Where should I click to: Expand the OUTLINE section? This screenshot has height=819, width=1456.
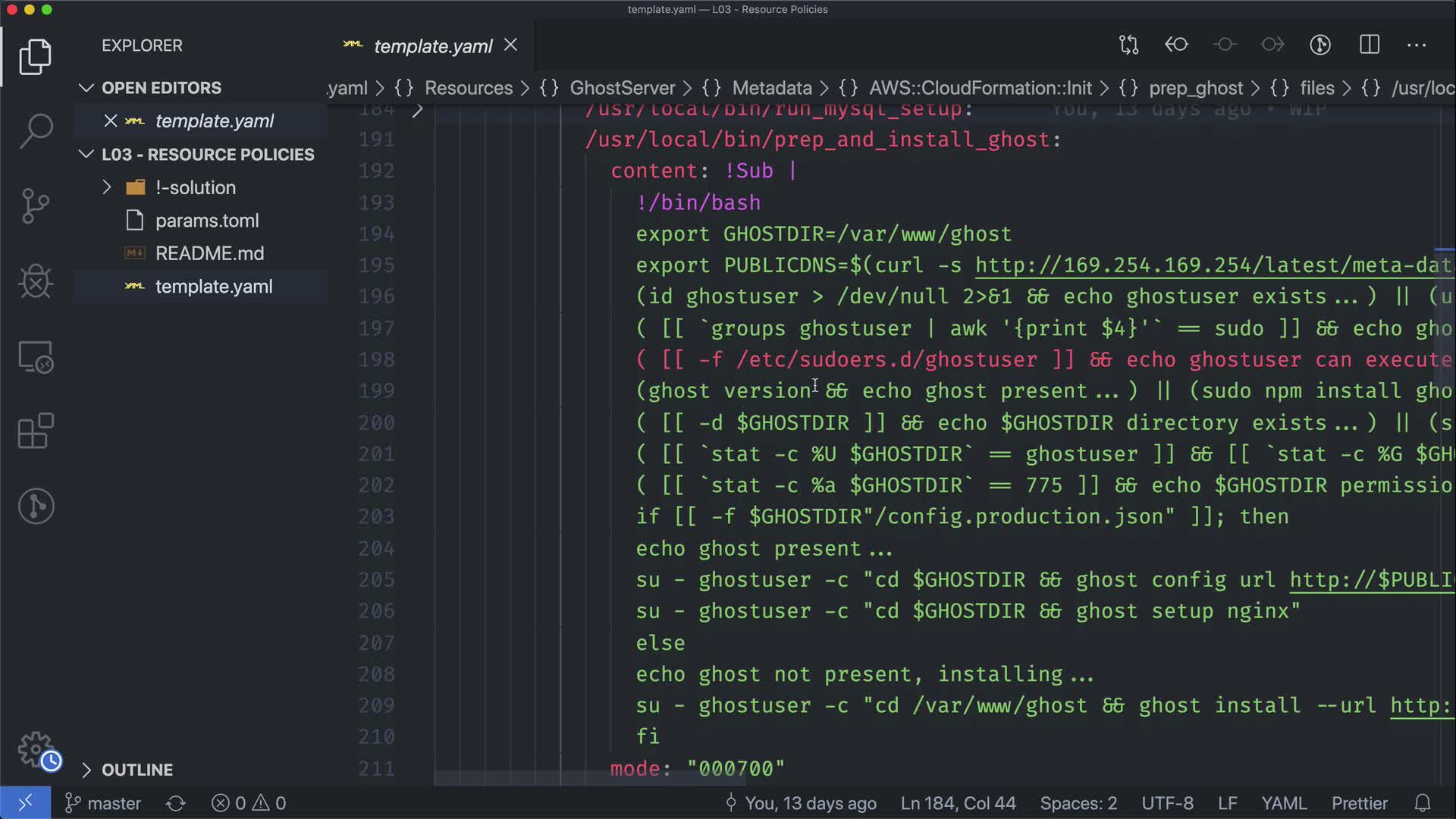pos(86,770)
